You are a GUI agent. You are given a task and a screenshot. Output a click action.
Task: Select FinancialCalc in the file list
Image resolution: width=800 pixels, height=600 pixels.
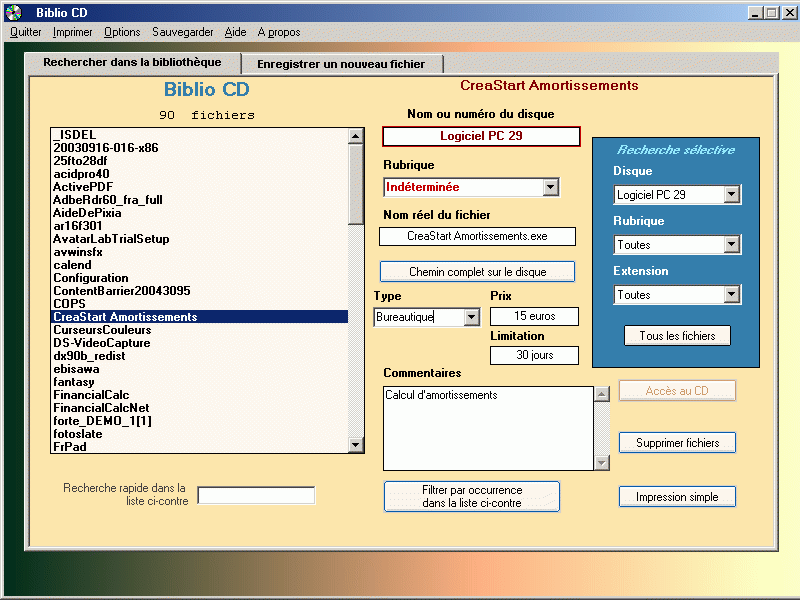[x=199, y=395]
